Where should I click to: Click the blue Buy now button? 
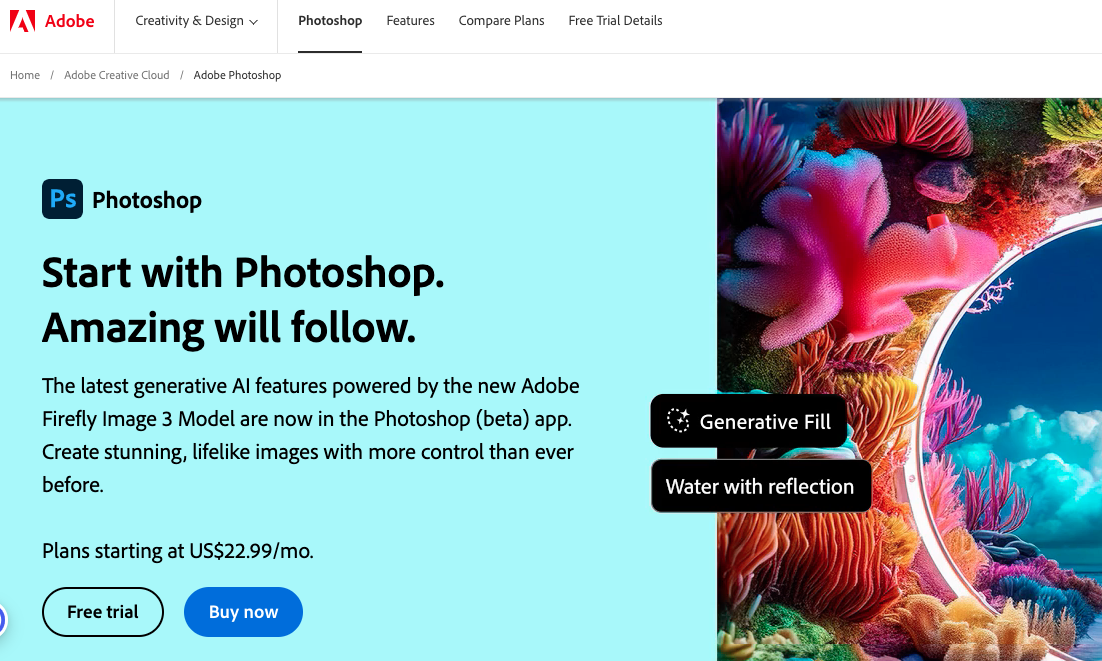[243, 612]
